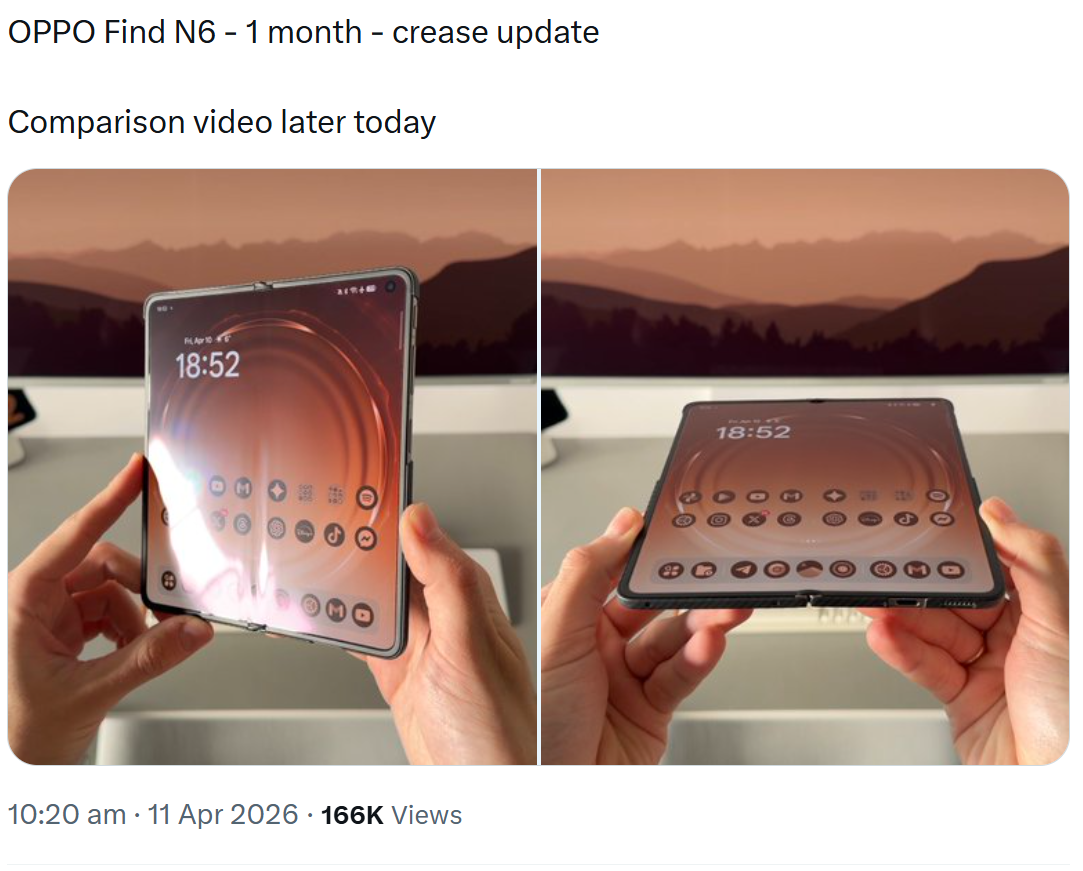Click the 10:20 am 11 Apr 2026 timestamp
Screen dimensions: 1083x871
tap(153, 814)
